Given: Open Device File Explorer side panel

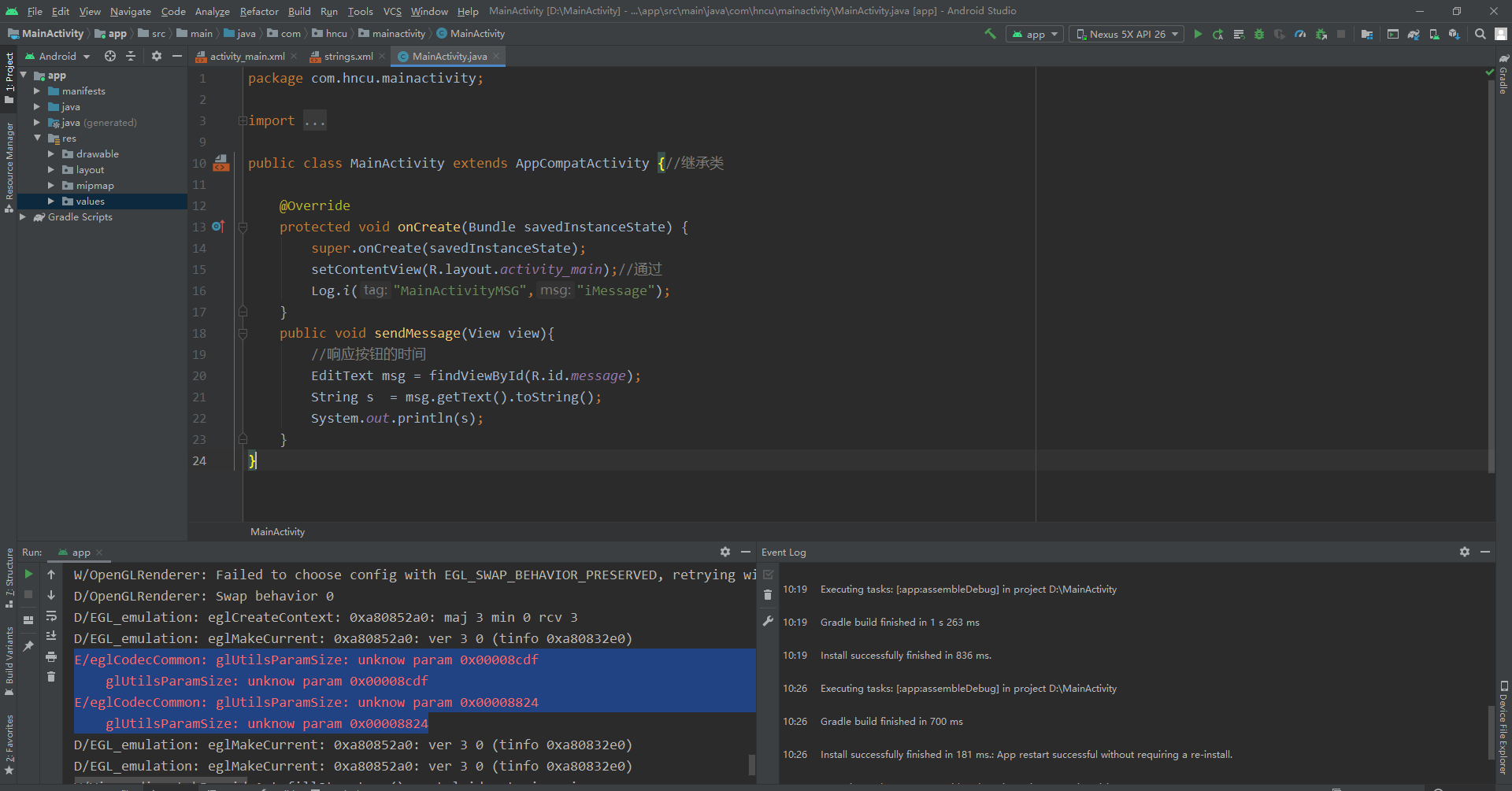Looking at the screenshot, I should pos(1503,728).
